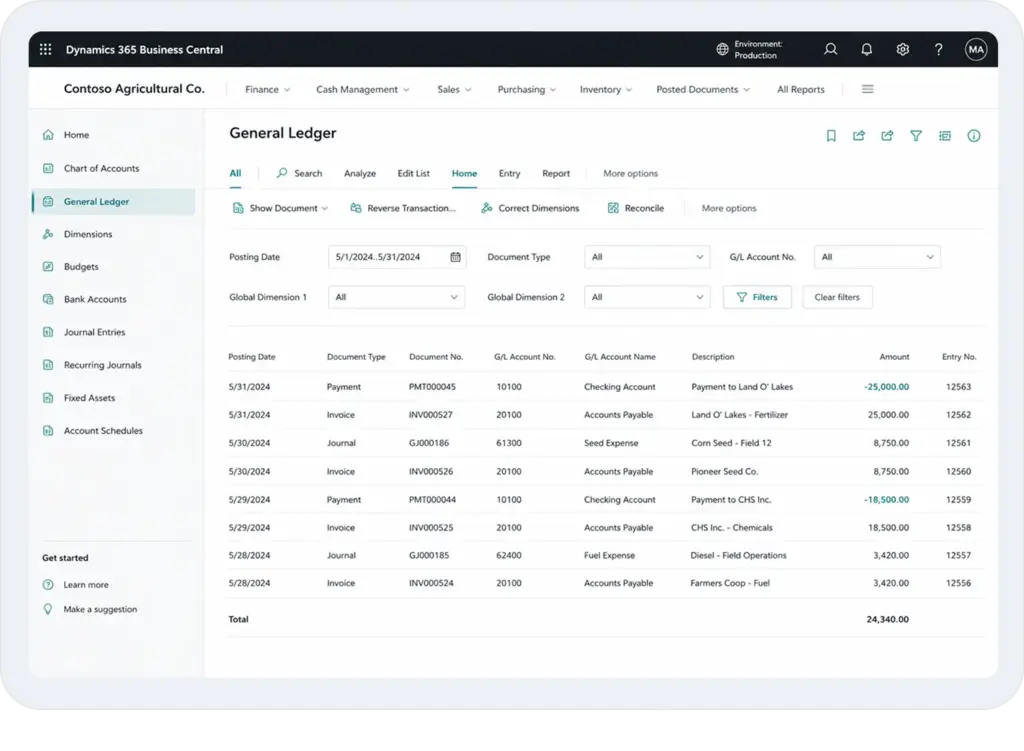Open notifications bell icon
Viewport: 1024px width, 751px height.
pyautogui.click(x=867, y=50)
